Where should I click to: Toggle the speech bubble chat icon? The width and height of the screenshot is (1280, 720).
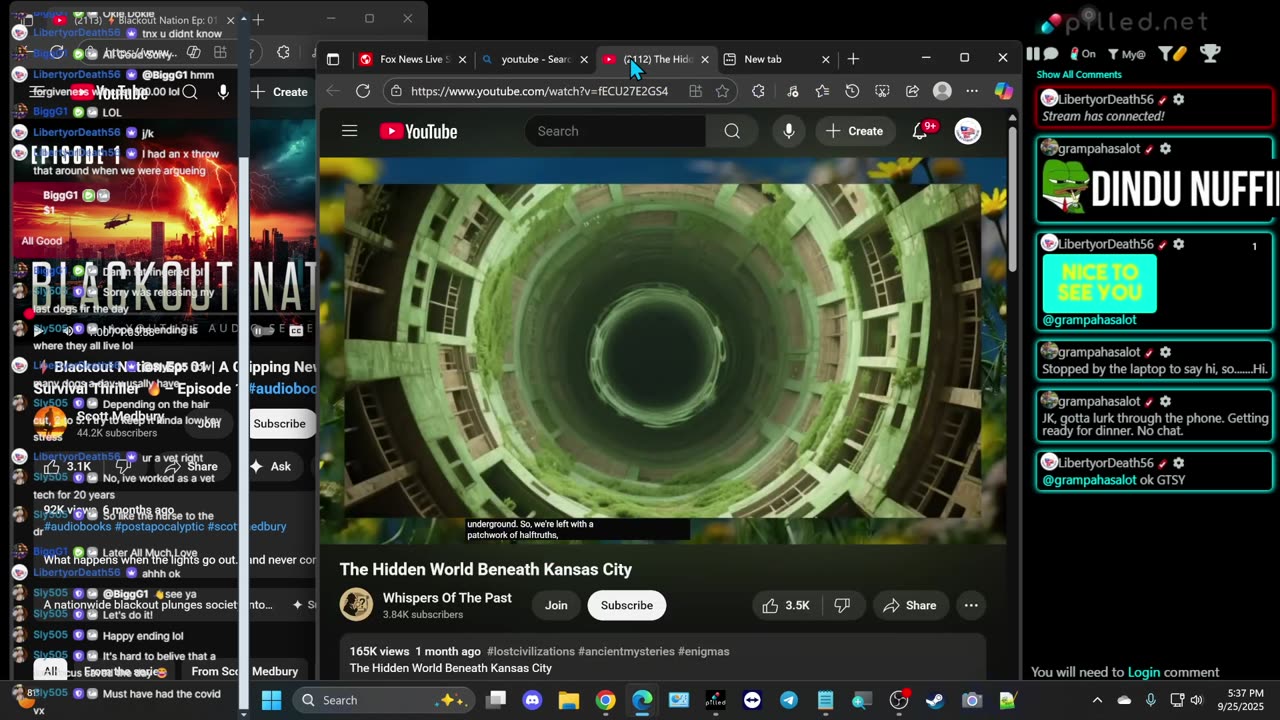click(1051, 54)
